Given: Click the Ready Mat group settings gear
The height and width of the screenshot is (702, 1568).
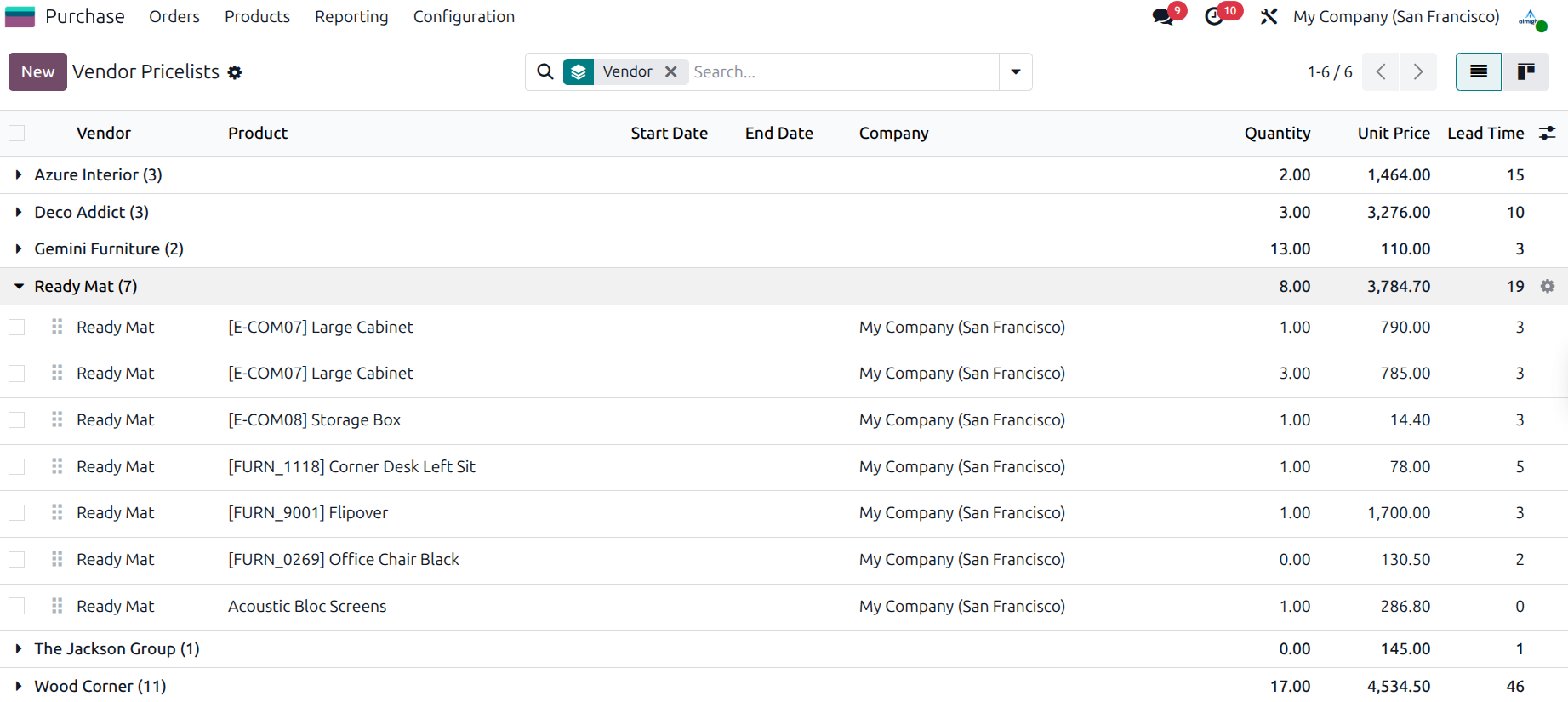Looking at the screenshot, I should [1548, 287].
